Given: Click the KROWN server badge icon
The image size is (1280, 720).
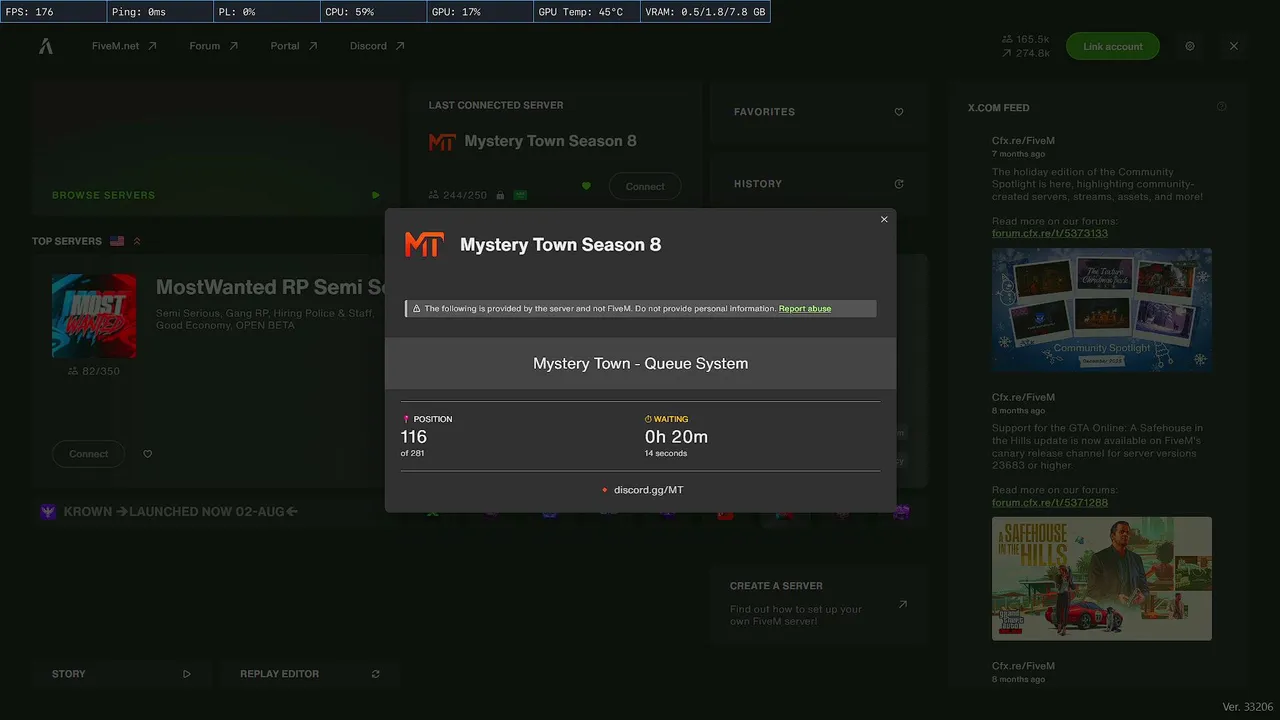Looking at the screenshot, I should 48,512.
